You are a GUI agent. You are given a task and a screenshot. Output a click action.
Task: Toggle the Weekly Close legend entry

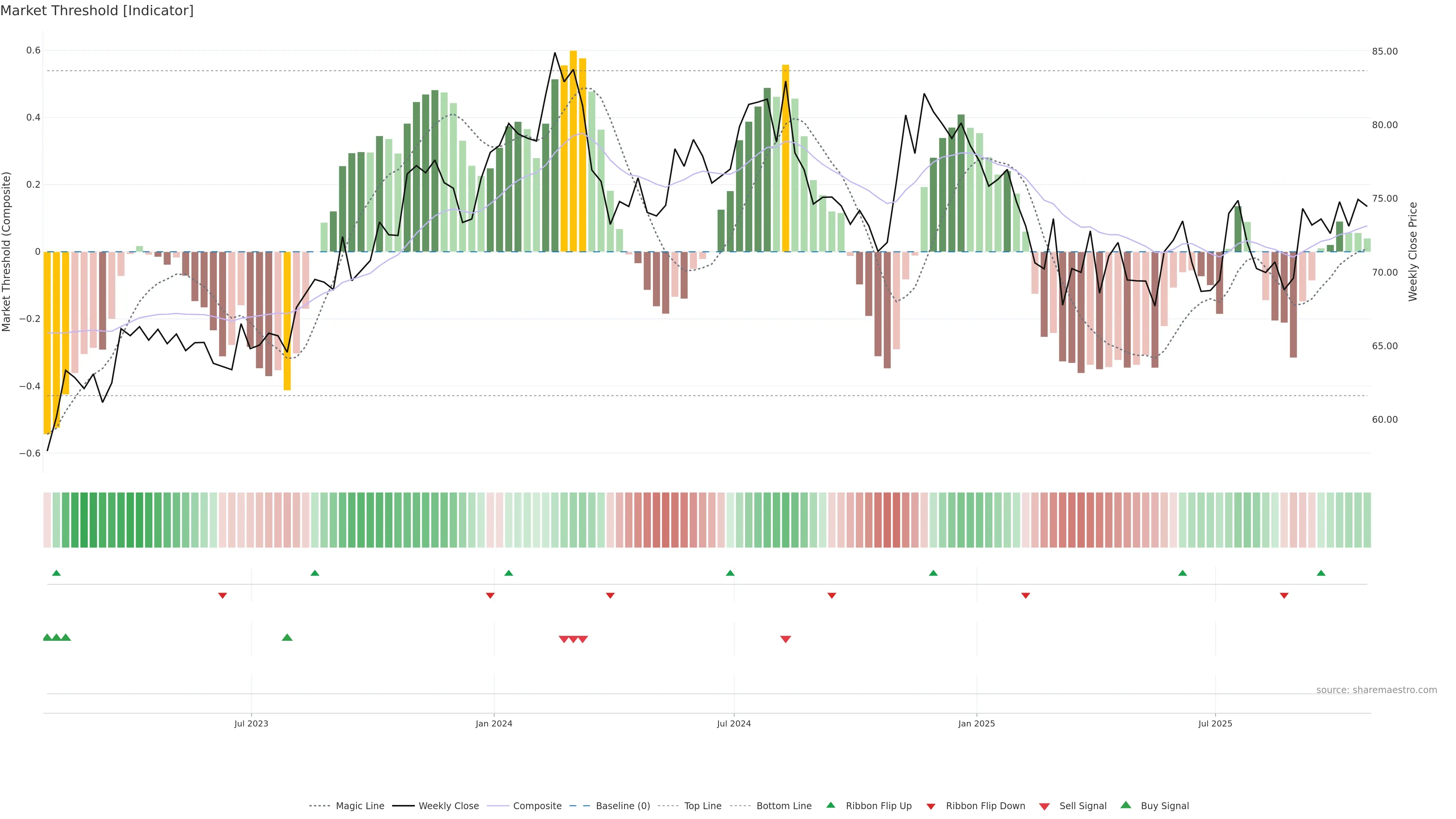click(x=448, y=806)
